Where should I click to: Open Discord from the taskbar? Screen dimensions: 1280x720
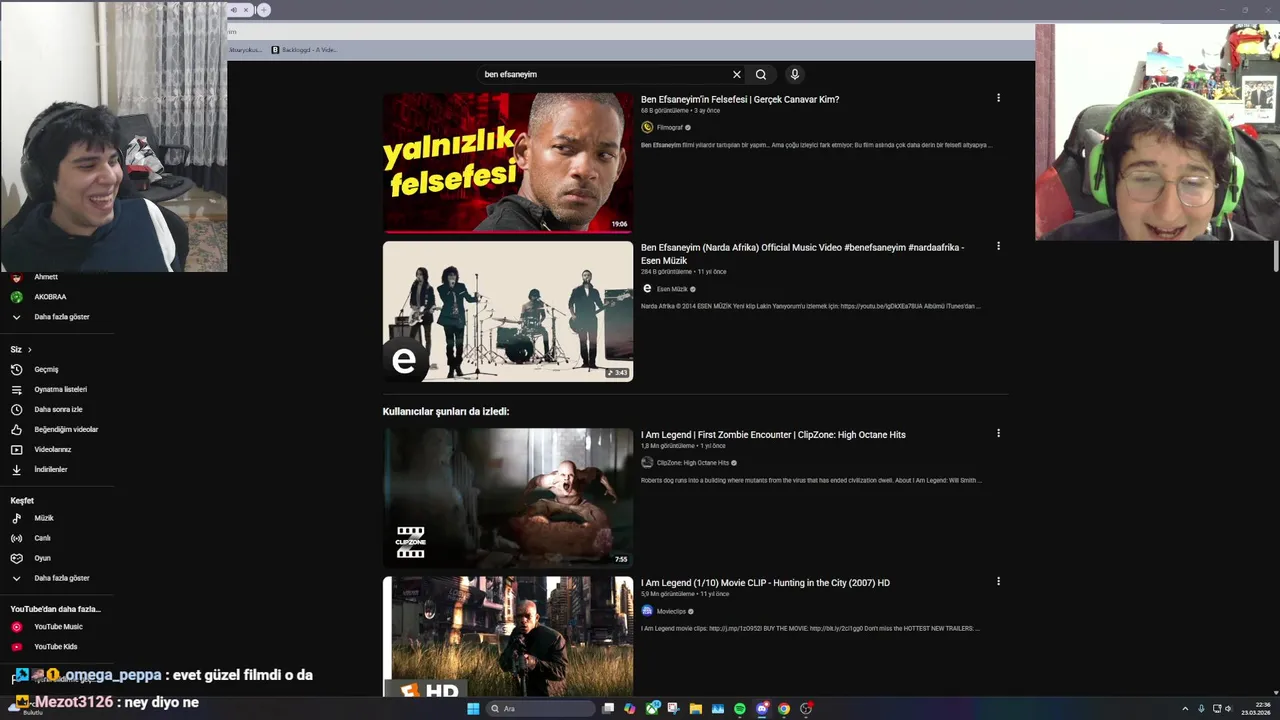762,709
